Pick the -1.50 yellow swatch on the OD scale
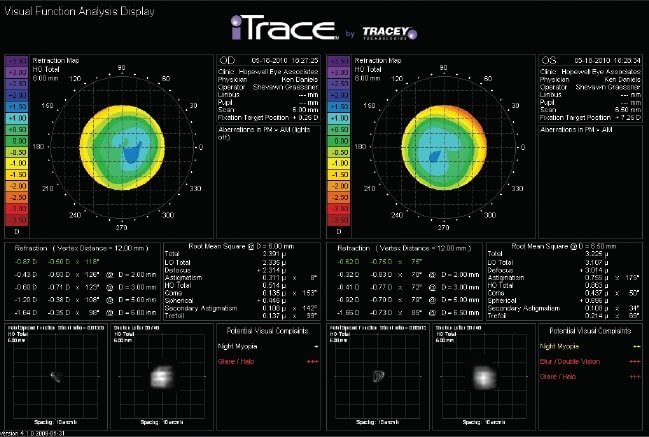 [16, 175]
